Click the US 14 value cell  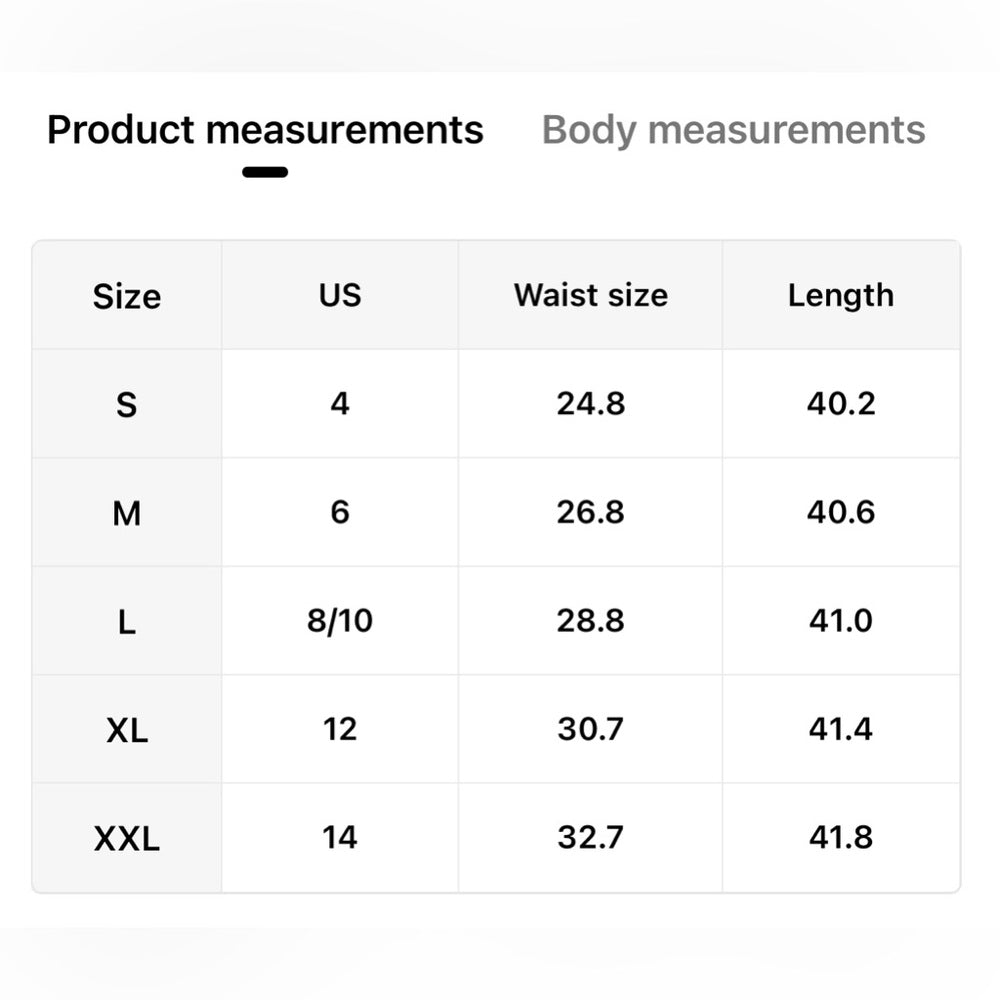[340, 837]
